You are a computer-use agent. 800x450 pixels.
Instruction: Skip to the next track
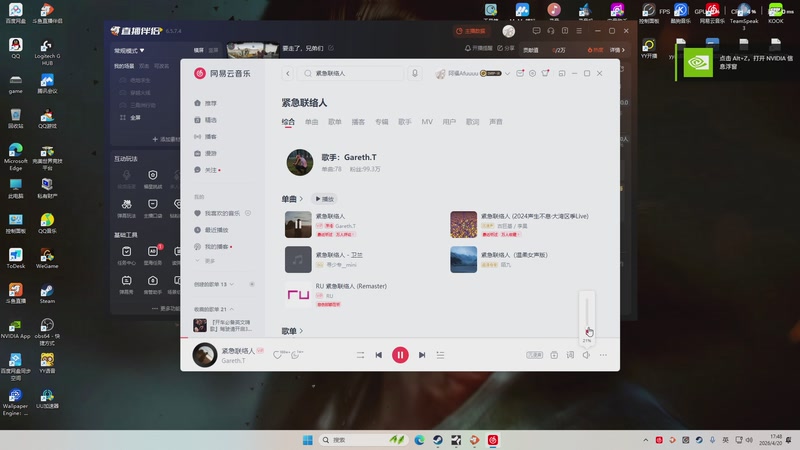click(x=422, y=355)
